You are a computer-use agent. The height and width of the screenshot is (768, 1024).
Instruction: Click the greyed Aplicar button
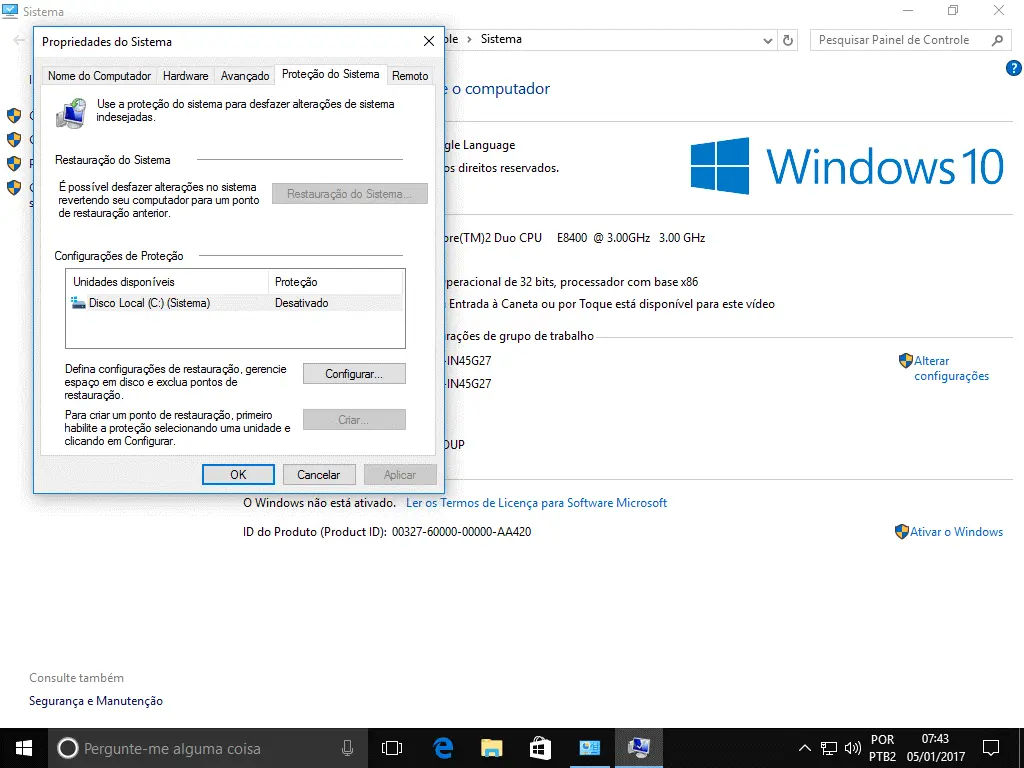pyautogui.click(x=400, y=475)
